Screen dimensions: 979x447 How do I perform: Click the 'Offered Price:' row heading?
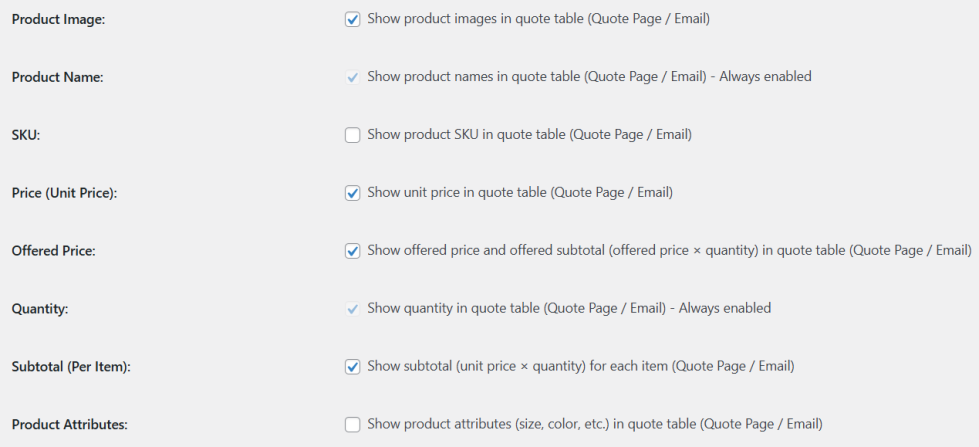click(x=53, y=251)
